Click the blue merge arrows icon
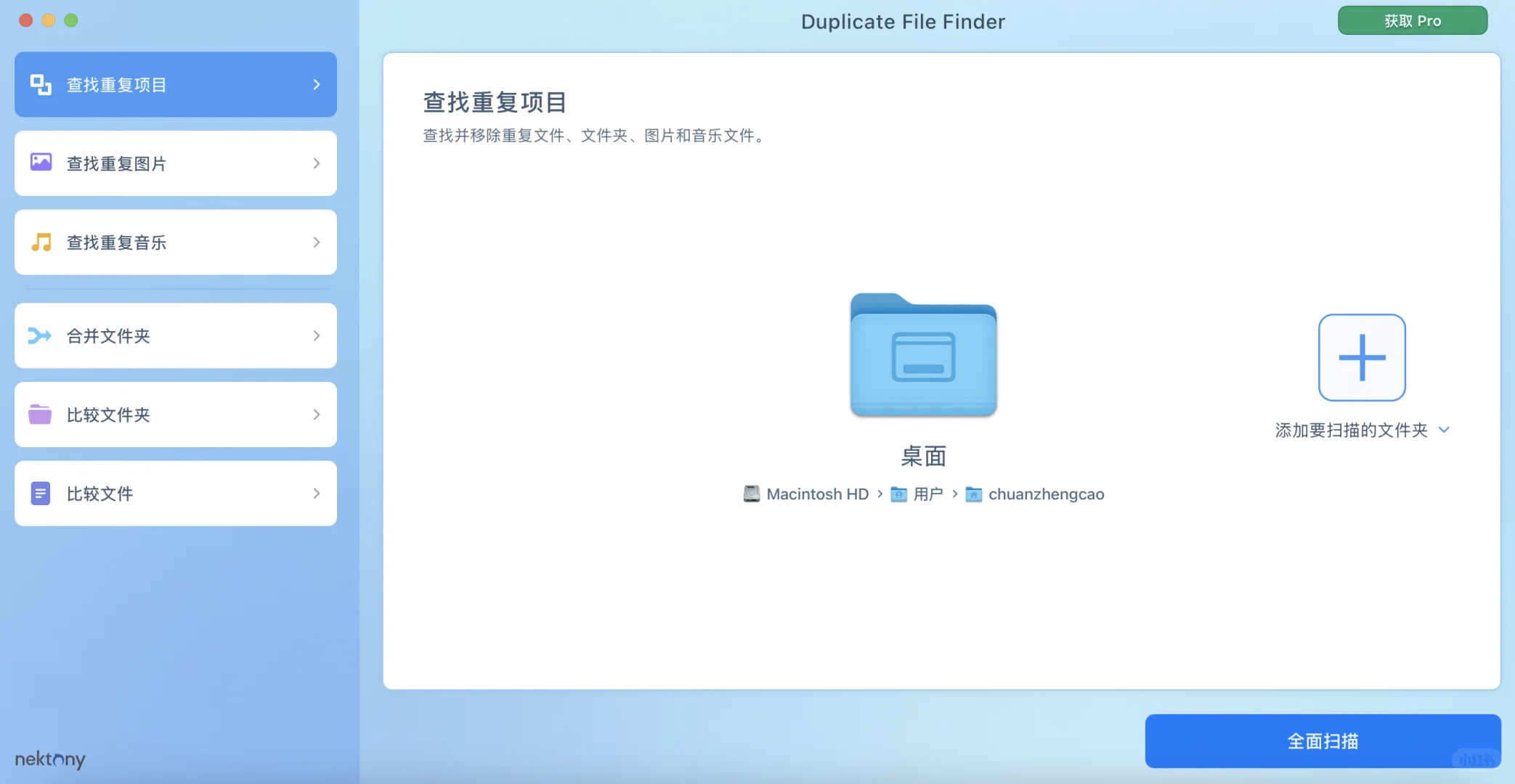 pyautogui.click(x=40, y=335)
